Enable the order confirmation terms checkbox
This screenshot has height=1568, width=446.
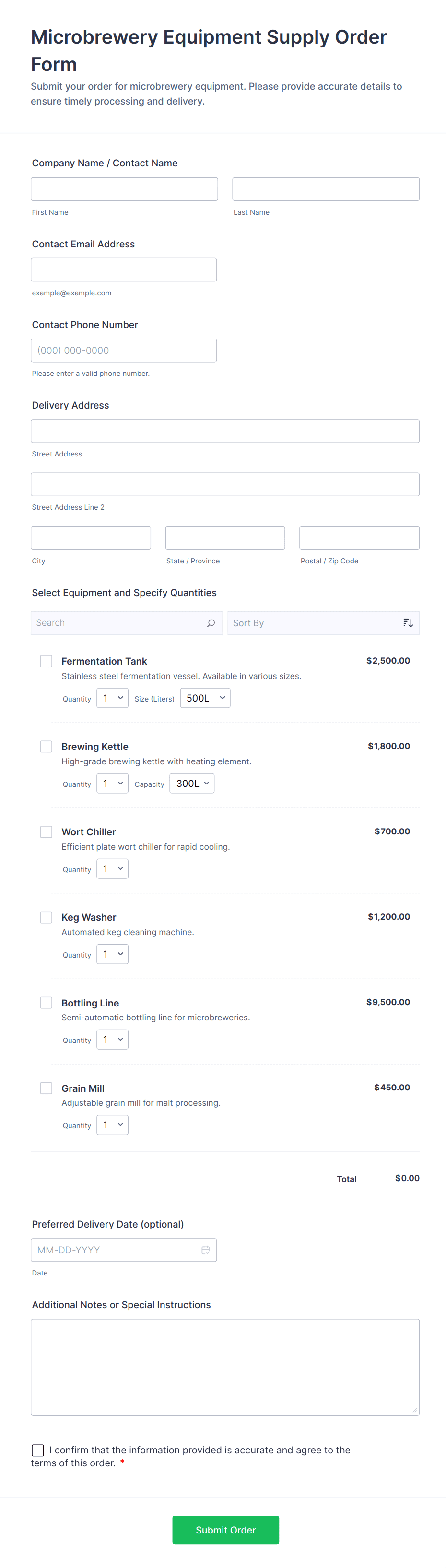[x=38, y=1450]
